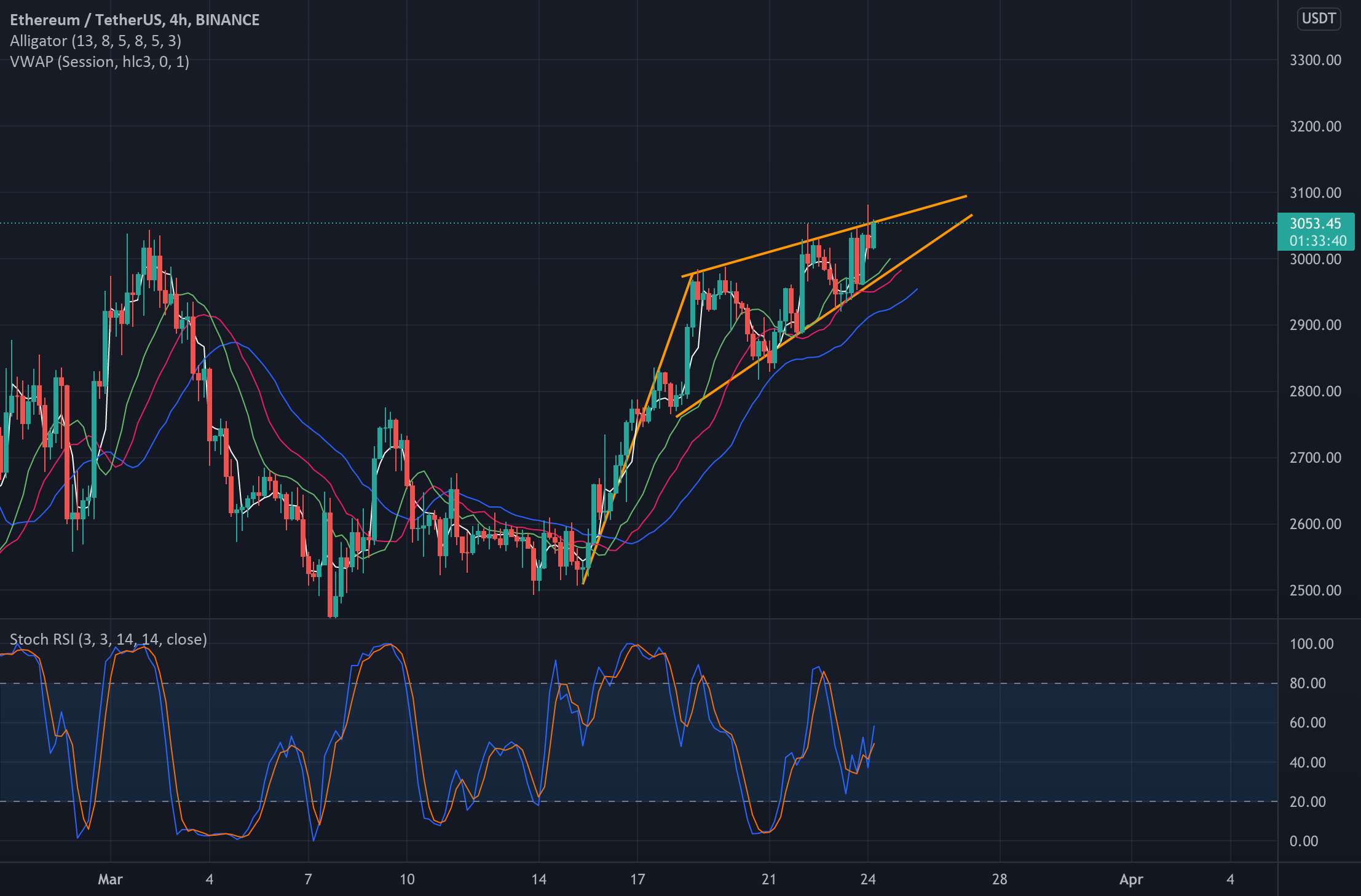Click the 4 date label after Mar
The width and height of the screenshot is (1361, 896).
click(210, 879)
